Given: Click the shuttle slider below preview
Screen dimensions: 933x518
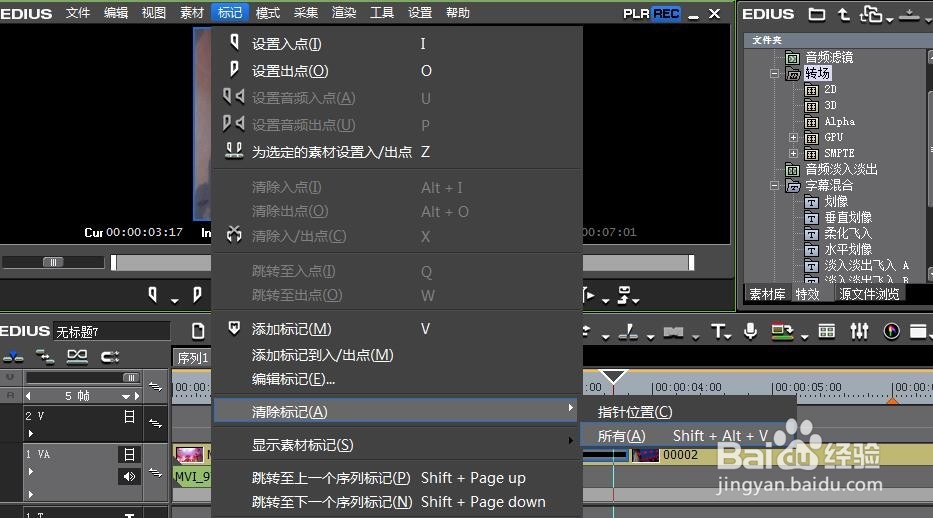Looking at the screenshot, I should click(x=53, y=262).
